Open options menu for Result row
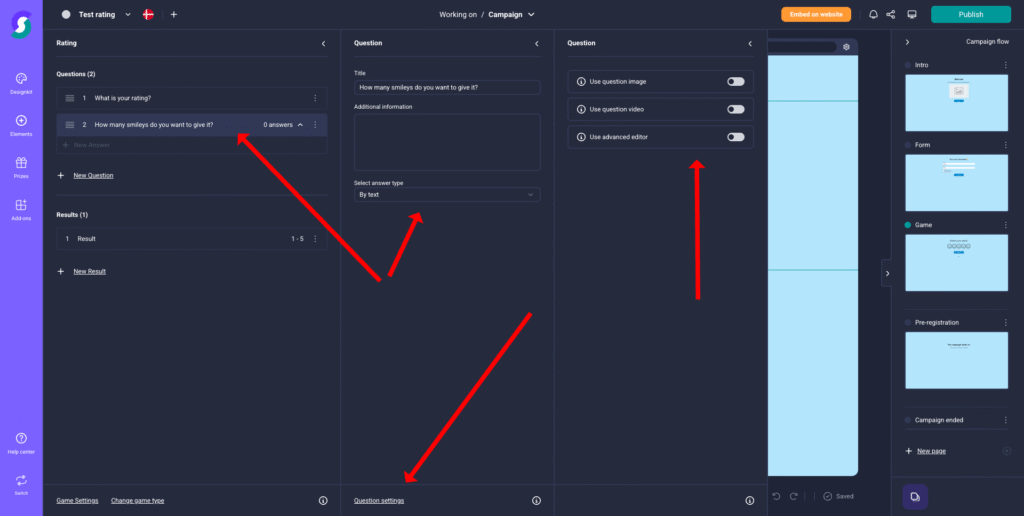Screen dimensions: 1024x516 [x=315, y=239]
